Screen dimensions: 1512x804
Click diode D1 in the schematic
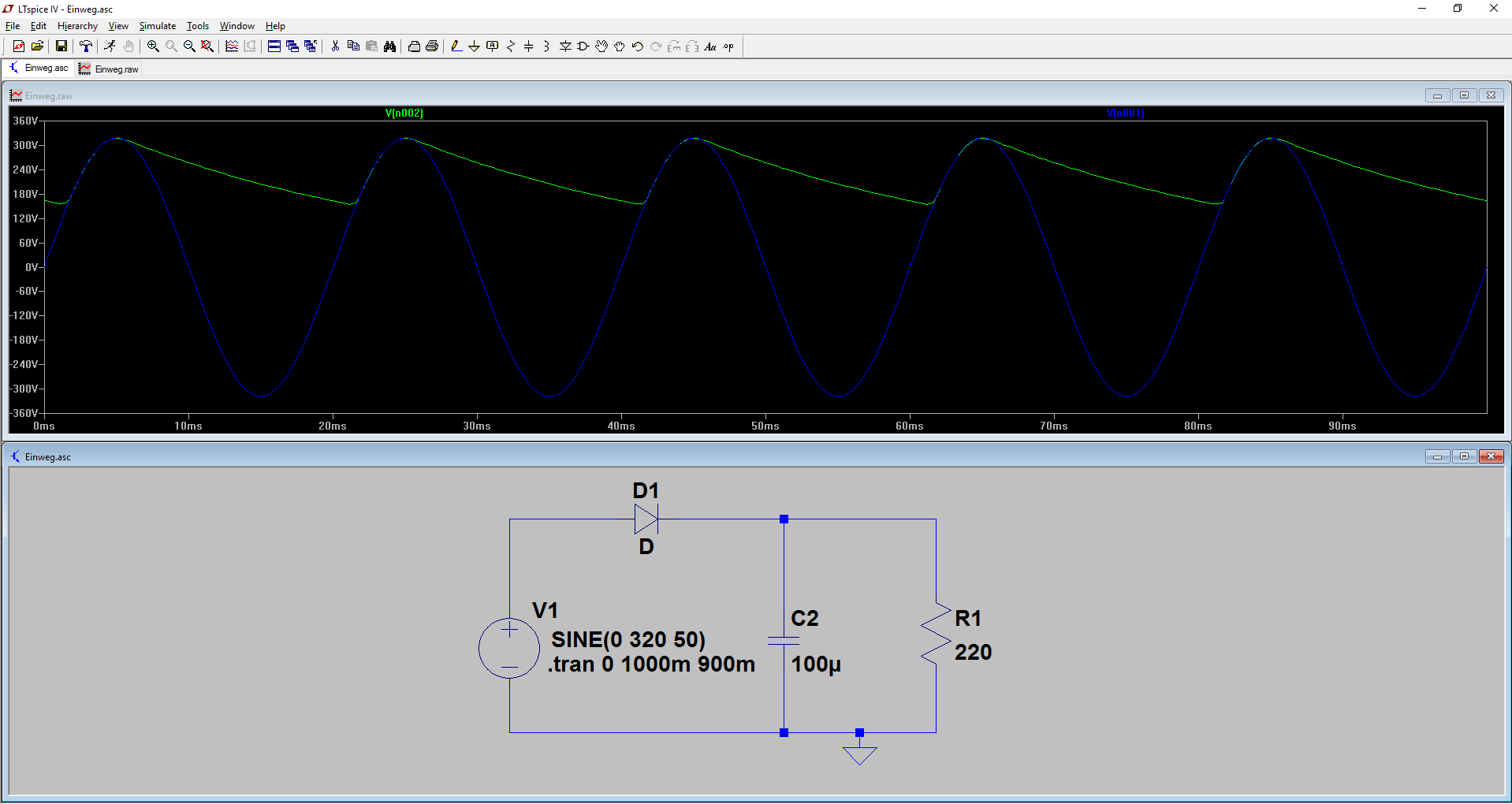coord(646,519)
